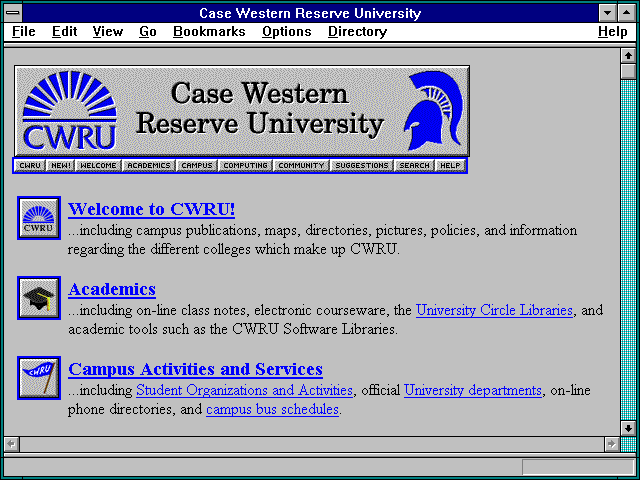Open the Directory menu
Screen dimensions: 640x480
pos(357,32)
